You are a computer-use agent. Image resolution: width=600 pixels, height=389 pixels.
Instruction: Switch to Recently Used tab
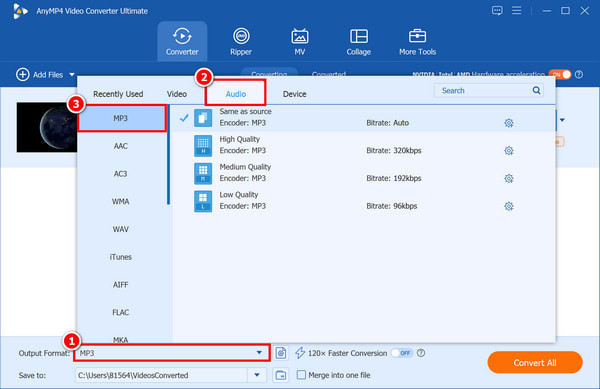click(x=118, y=94)
